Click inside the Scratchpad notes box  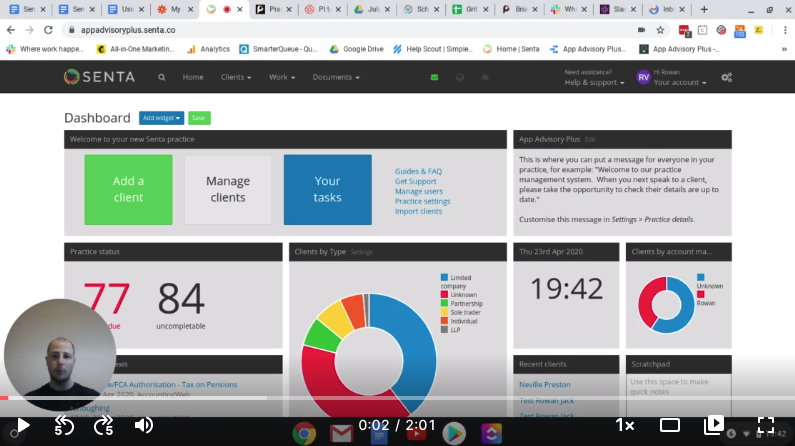click(x=678, y=395)
